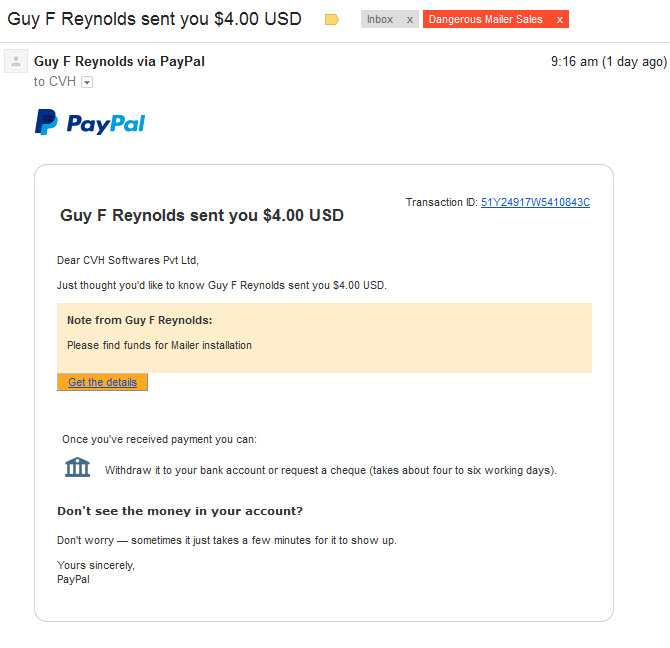Viewport: 670px width, 648px height.
Task: Remove the Dangerous Mailer Sales label
Action: point(559,20)
